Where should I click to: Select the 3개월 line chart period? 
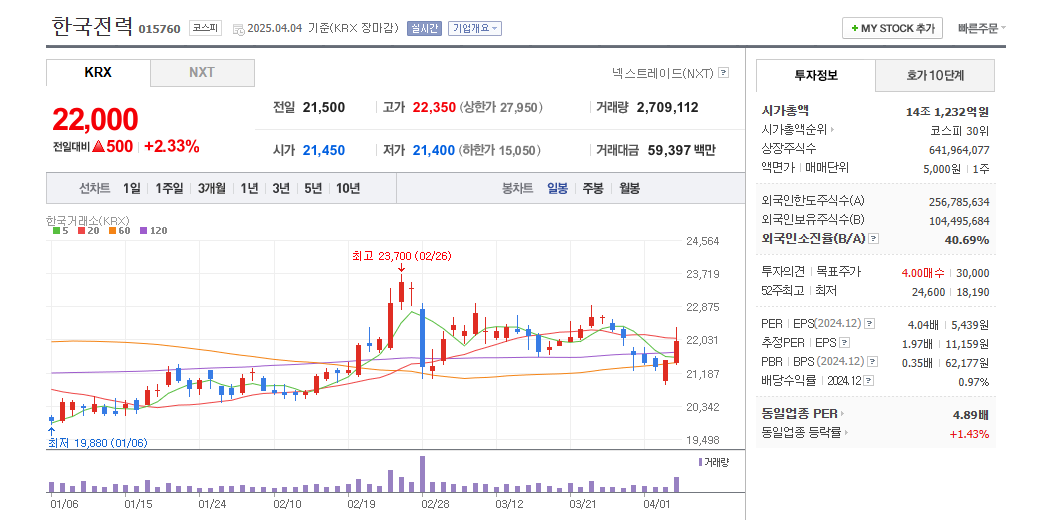(211, 188)
